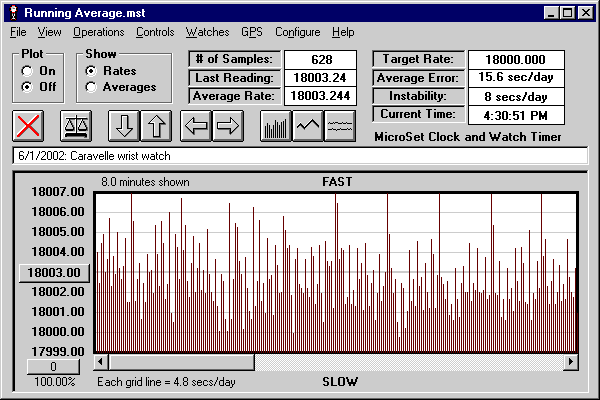Click 'Each grid line = 4.8 secs/day' text
Viewport: 600px width, 400px height.
(x=166, y=382)
